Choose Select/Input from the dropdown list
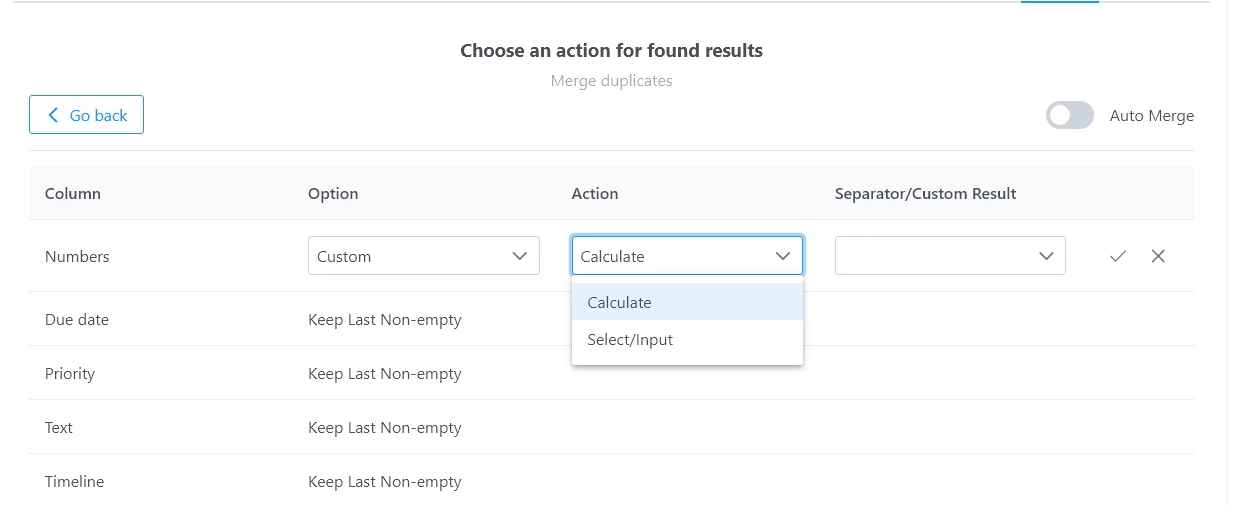Image resolution: width=1239 pixels, height=505 pixels. (687, 339)
